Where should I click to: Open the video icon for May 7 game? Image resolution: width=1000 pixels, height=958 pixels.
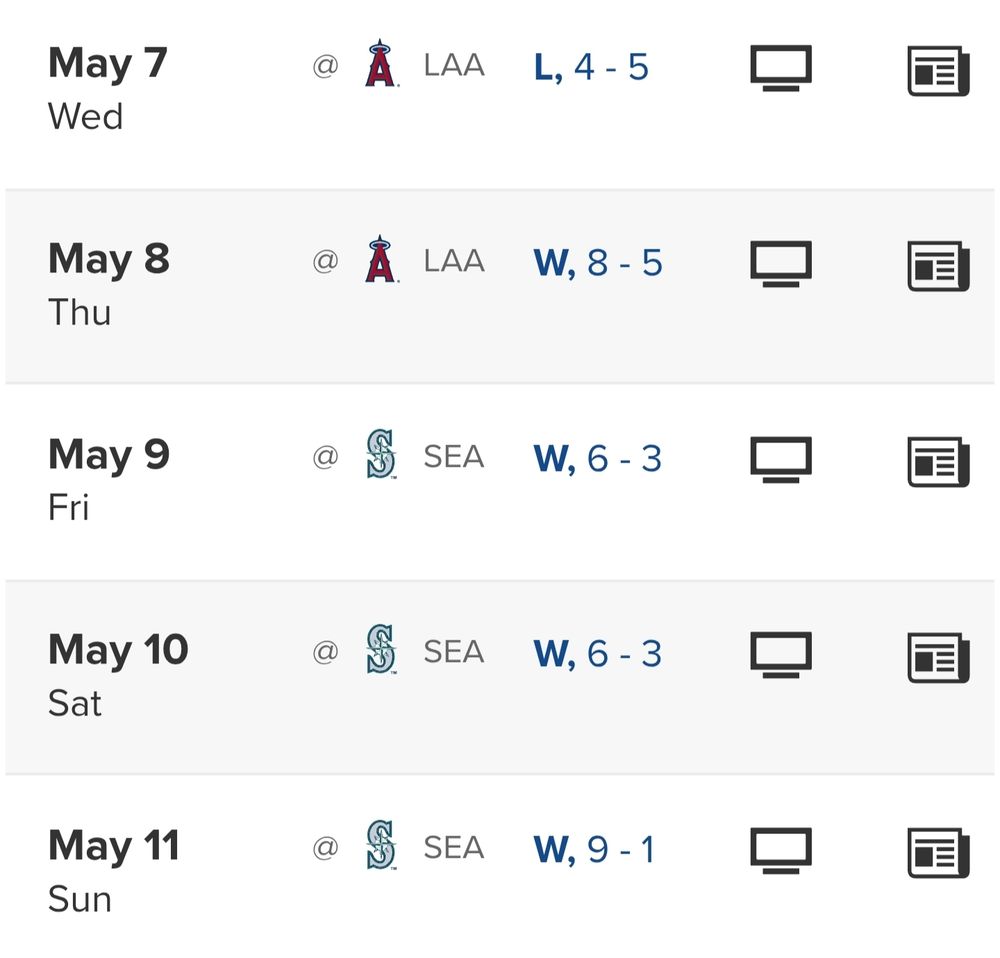pos(781,68)
